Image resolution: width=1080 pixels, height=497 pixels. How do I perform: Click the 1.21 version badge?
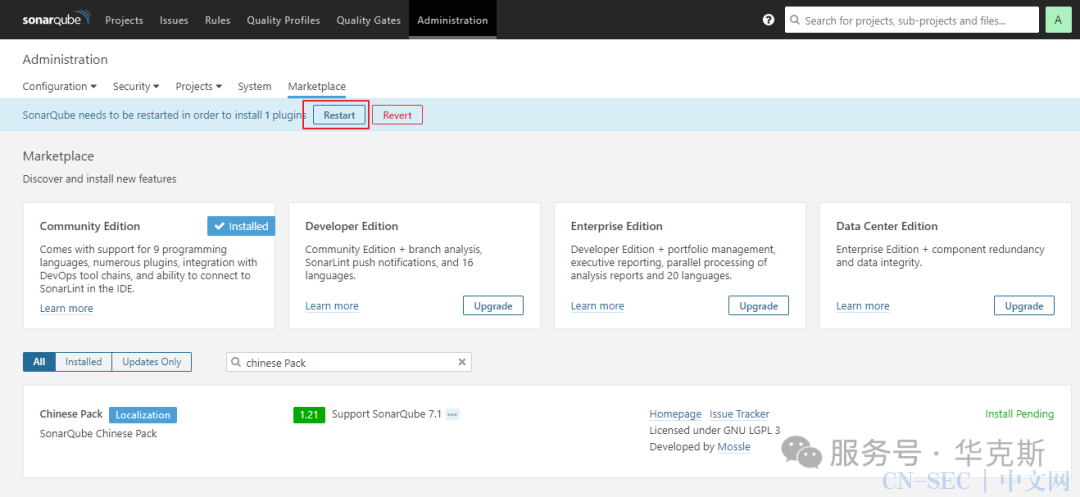(309, 414)
